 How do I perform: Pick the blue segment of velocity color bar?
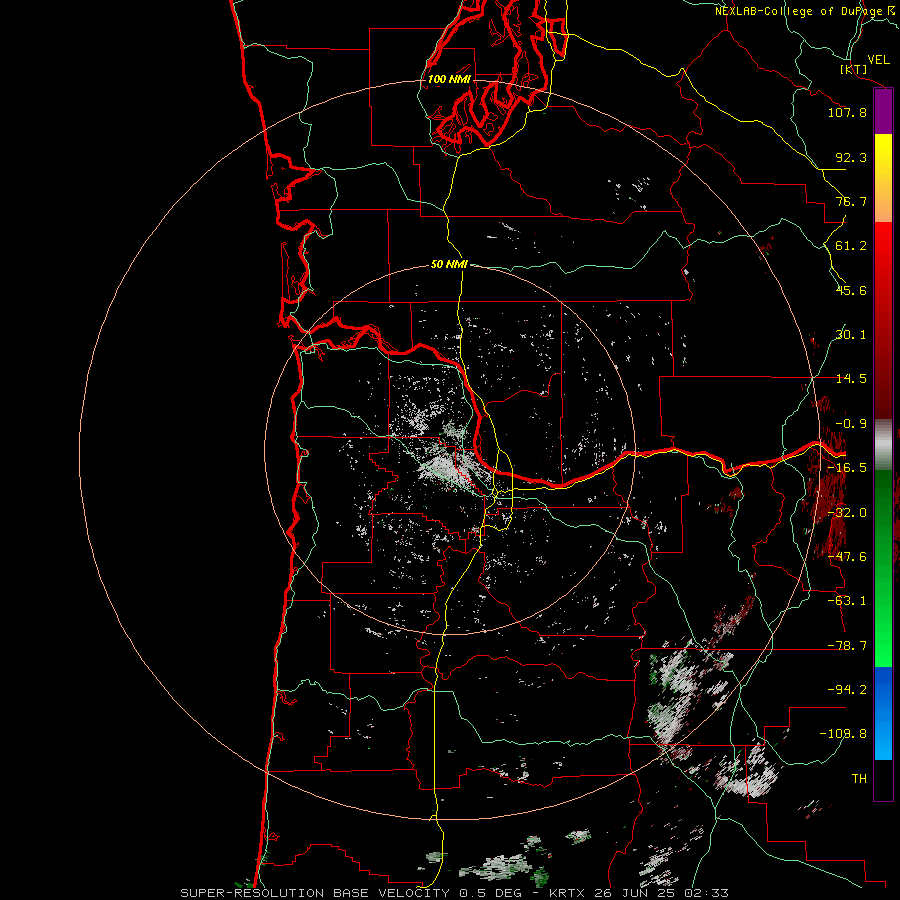[883, 713]
